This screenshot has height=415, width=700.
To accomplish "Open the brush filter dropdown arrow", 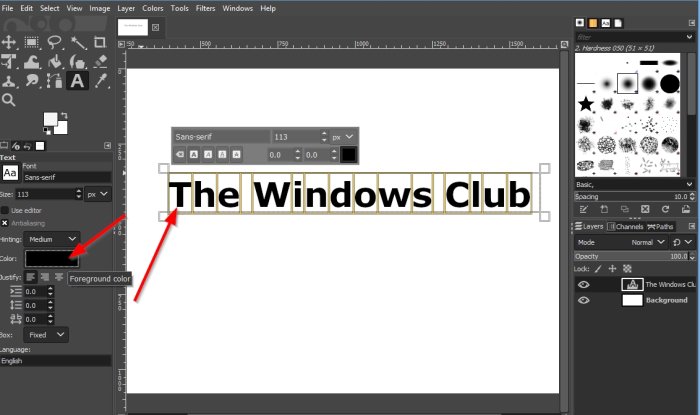I will pyautogui.click(x=689, y=37).
